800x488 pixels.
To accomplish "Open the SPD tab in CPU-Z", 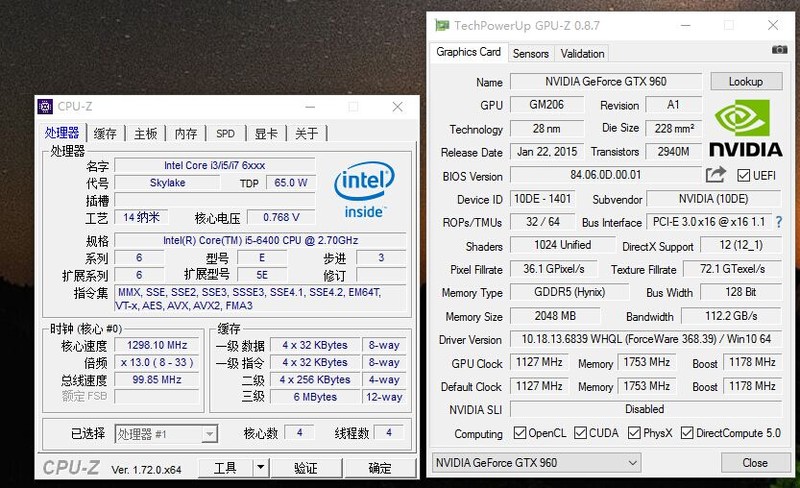I will [225, 134].
